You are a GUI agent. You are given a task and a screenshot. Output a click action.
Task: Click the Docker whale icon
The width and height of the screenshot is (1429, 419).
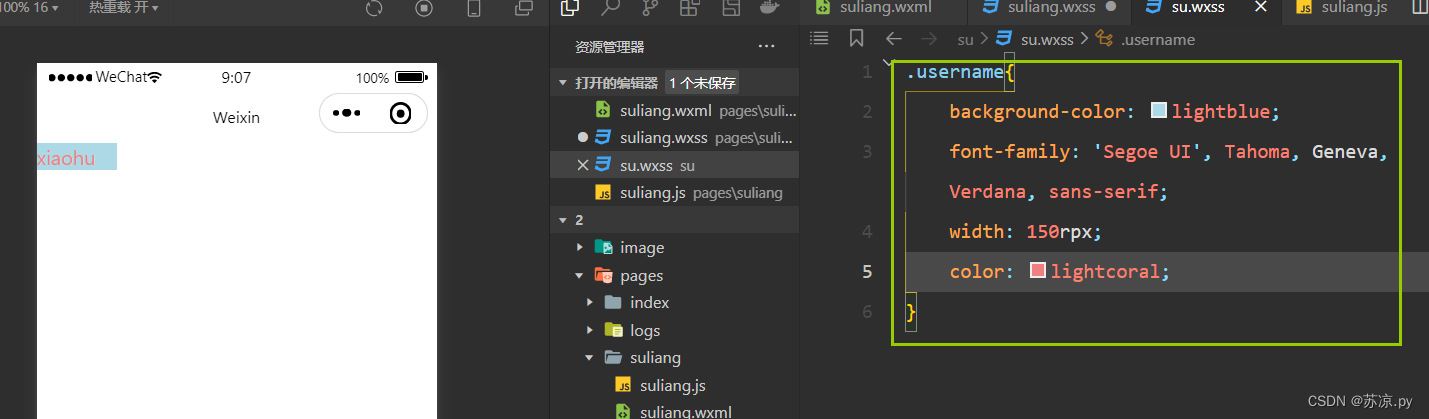click(x=770, y=8)
